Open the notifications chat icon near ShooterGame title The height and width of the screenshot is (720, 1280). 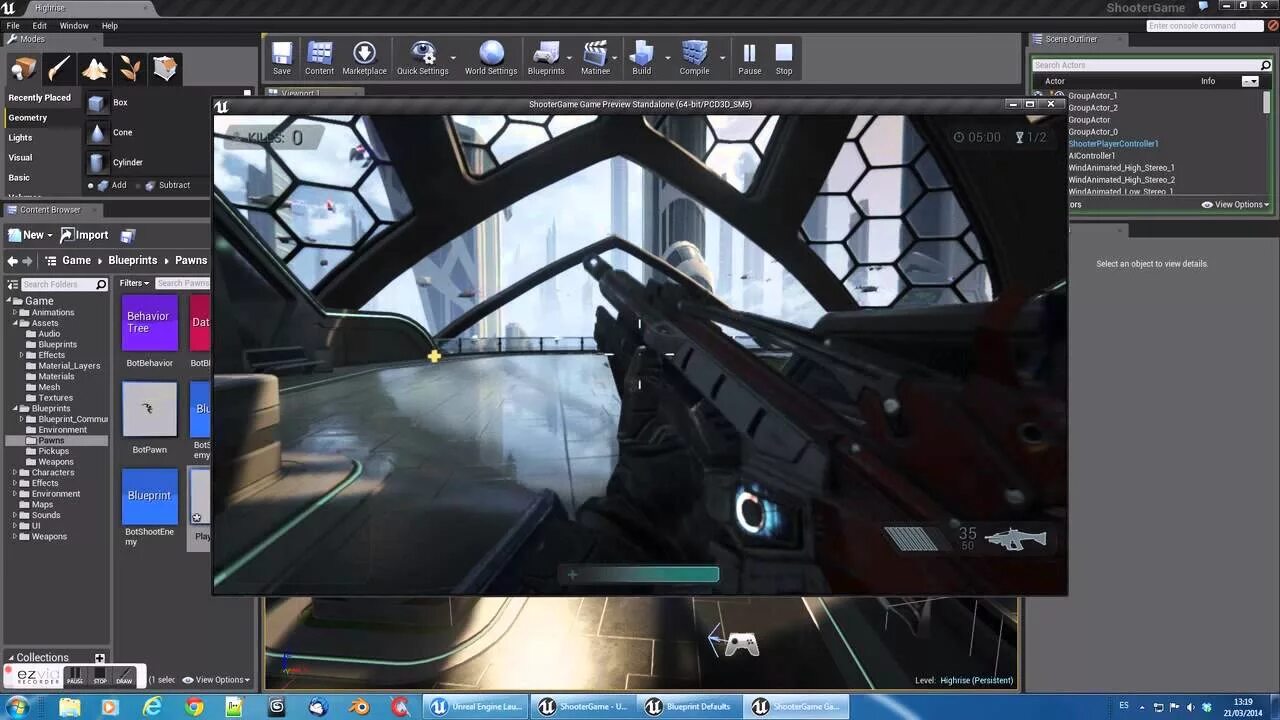coord(1203,6)
